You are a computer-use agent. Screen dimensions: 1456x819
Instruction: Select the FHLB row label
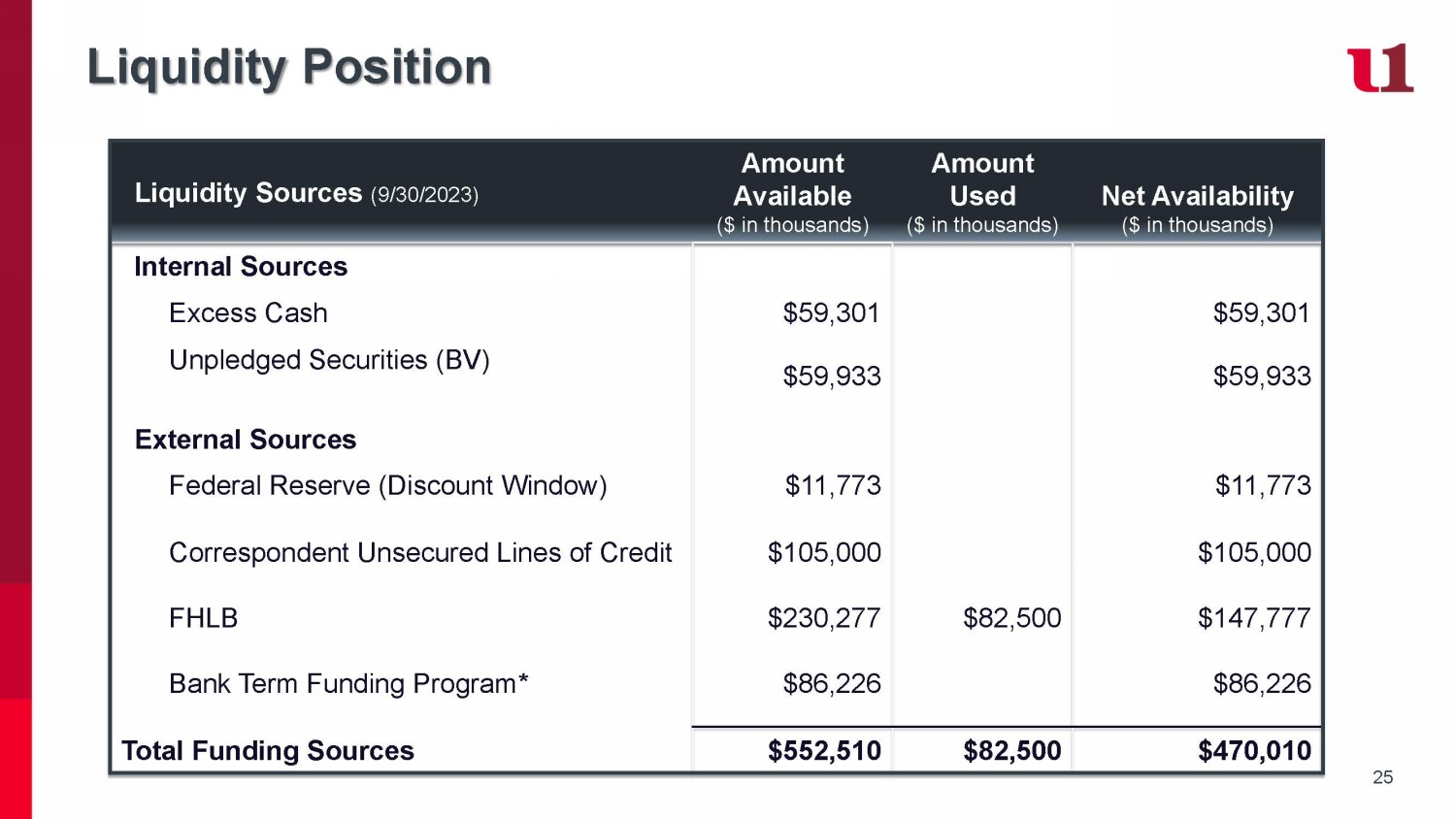click(x=203, y=618)
